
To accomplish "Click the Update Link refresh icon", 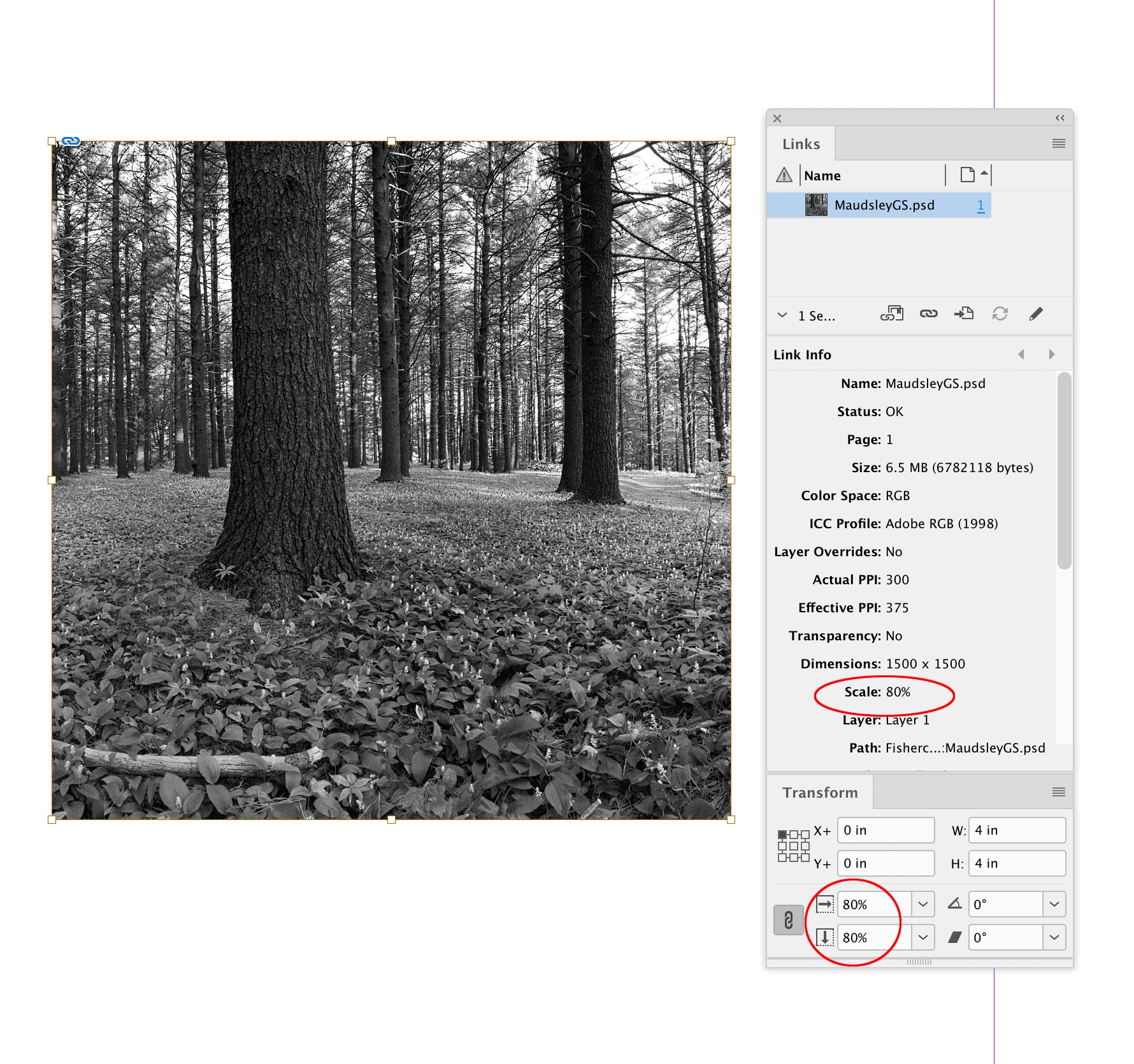I will coord(1000,313).
